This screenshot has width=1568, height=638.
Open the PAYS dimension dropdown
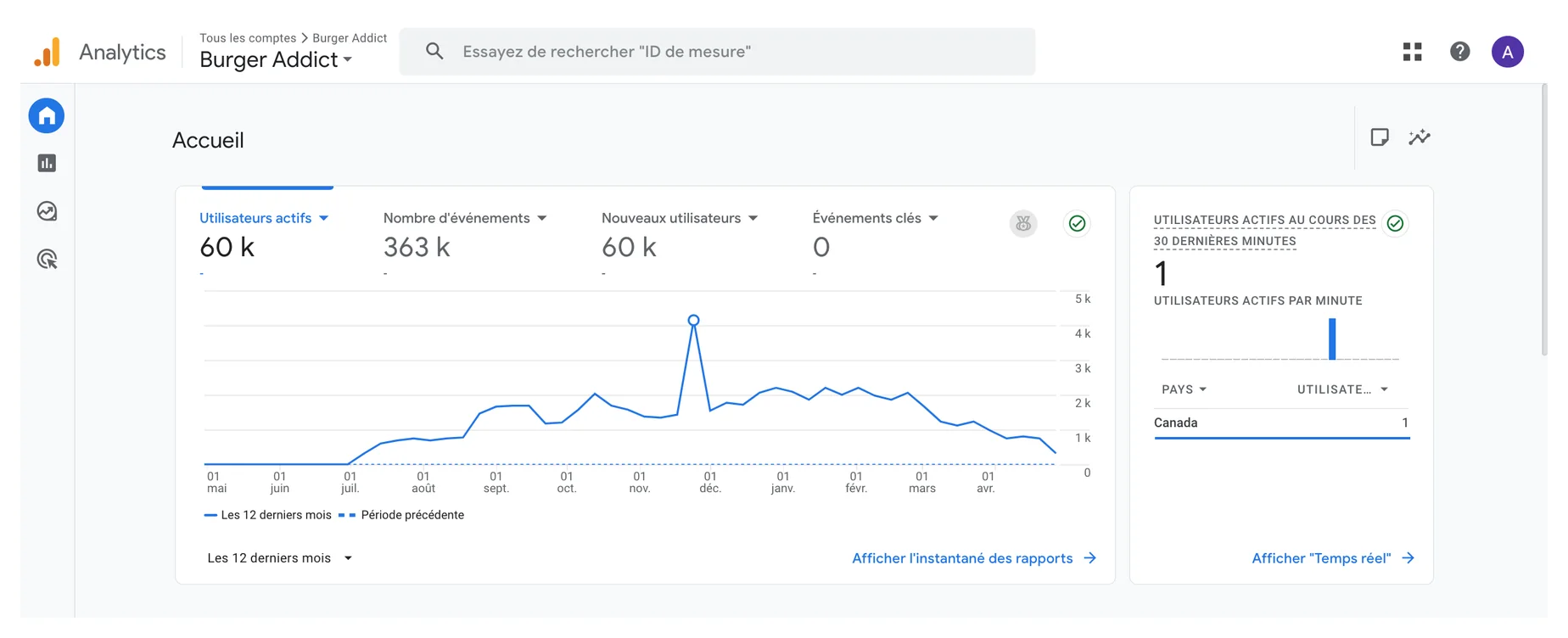pyautogui.click(x=1184, y=389)
